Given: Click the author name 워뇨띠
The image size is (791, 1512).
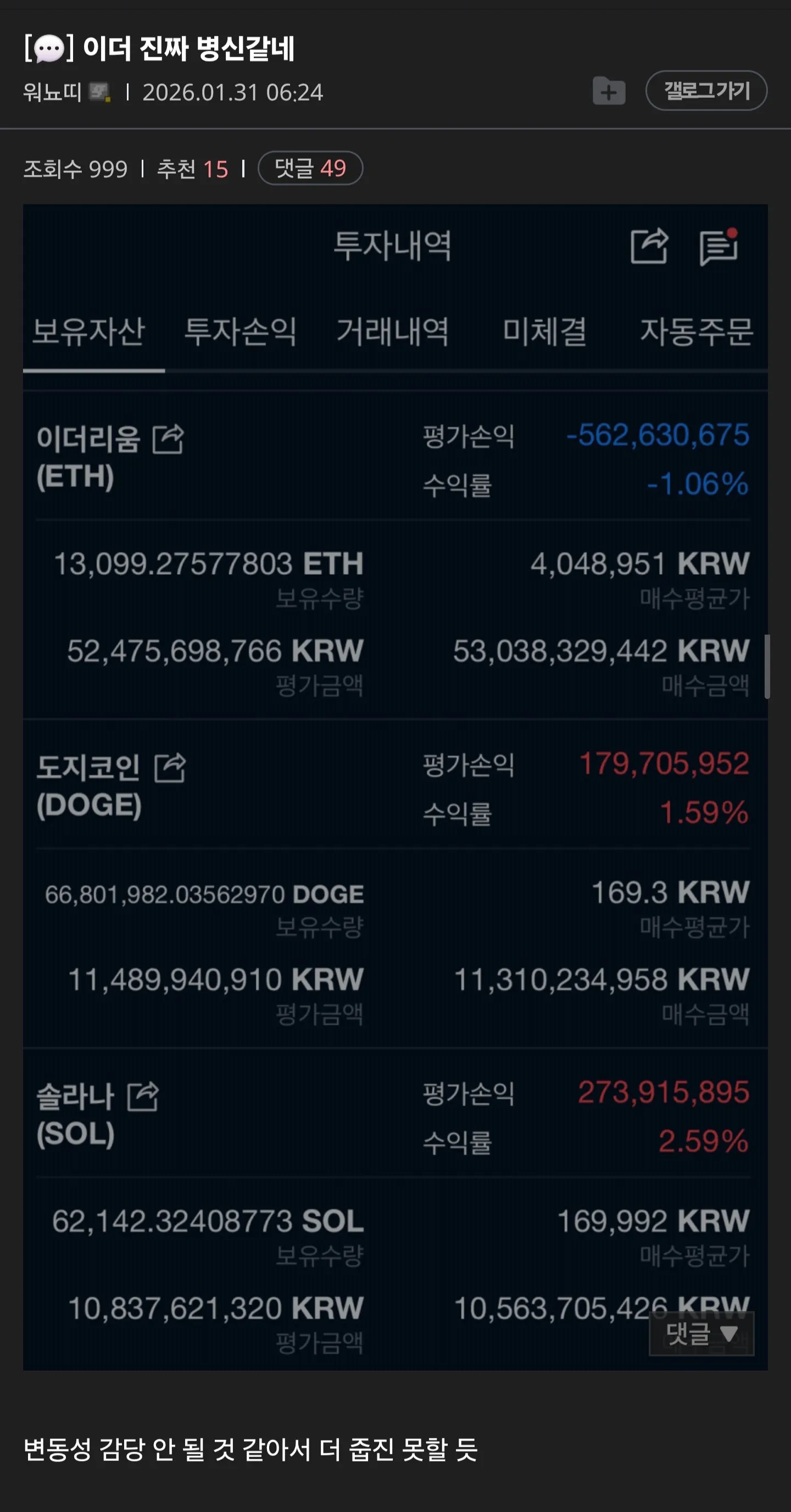Looking at the screenshot, I should [x=52, y=92].
